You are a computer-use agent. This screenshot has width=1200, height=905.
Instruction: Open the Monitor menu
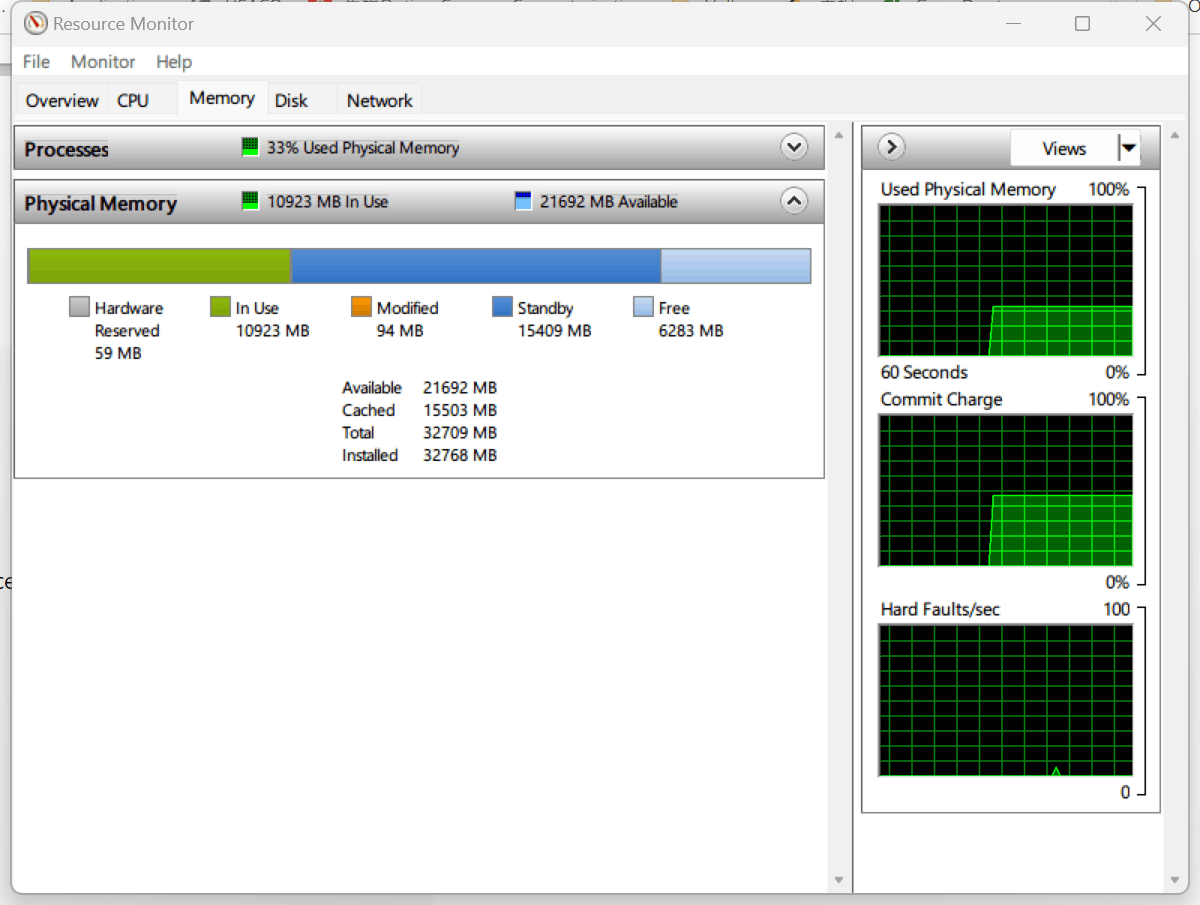pos(102,62)
